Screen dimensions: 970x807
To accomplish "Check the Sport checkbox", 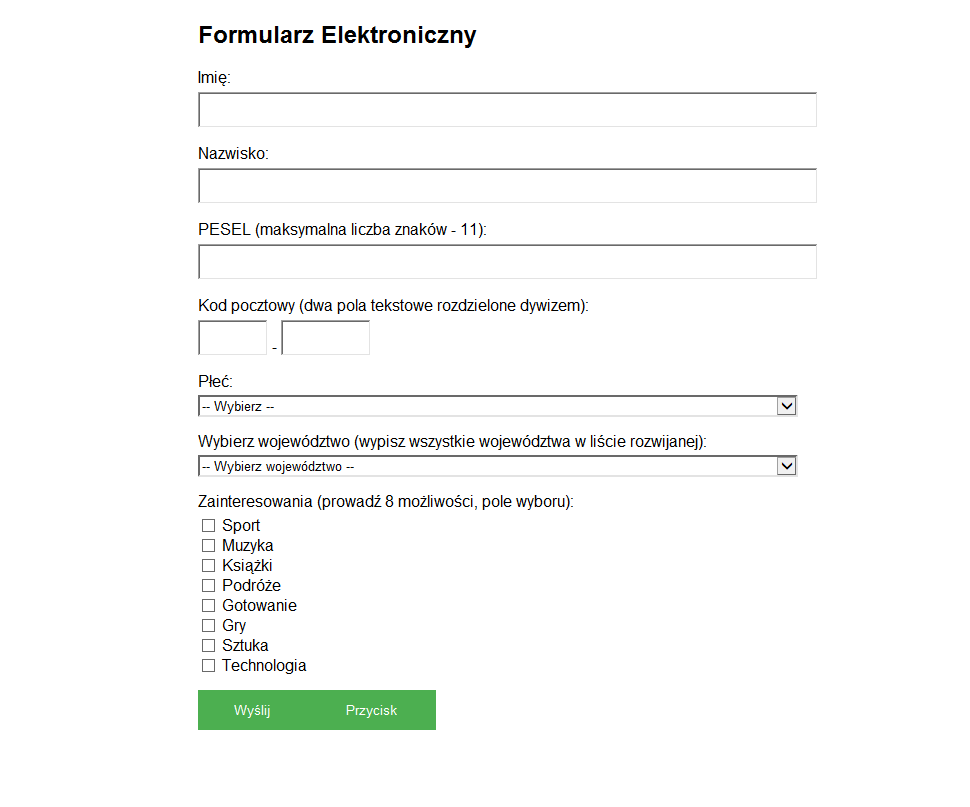I will click(x=208, y=526).
